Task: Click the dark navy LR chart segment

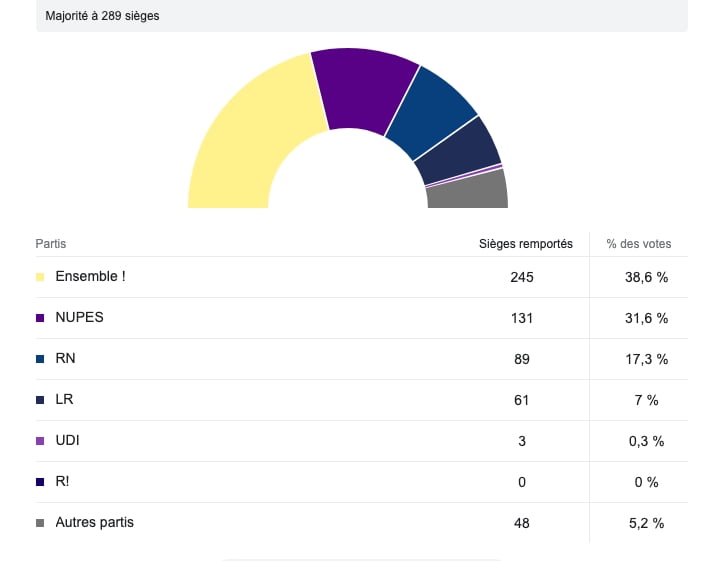Action: point(461,152)
